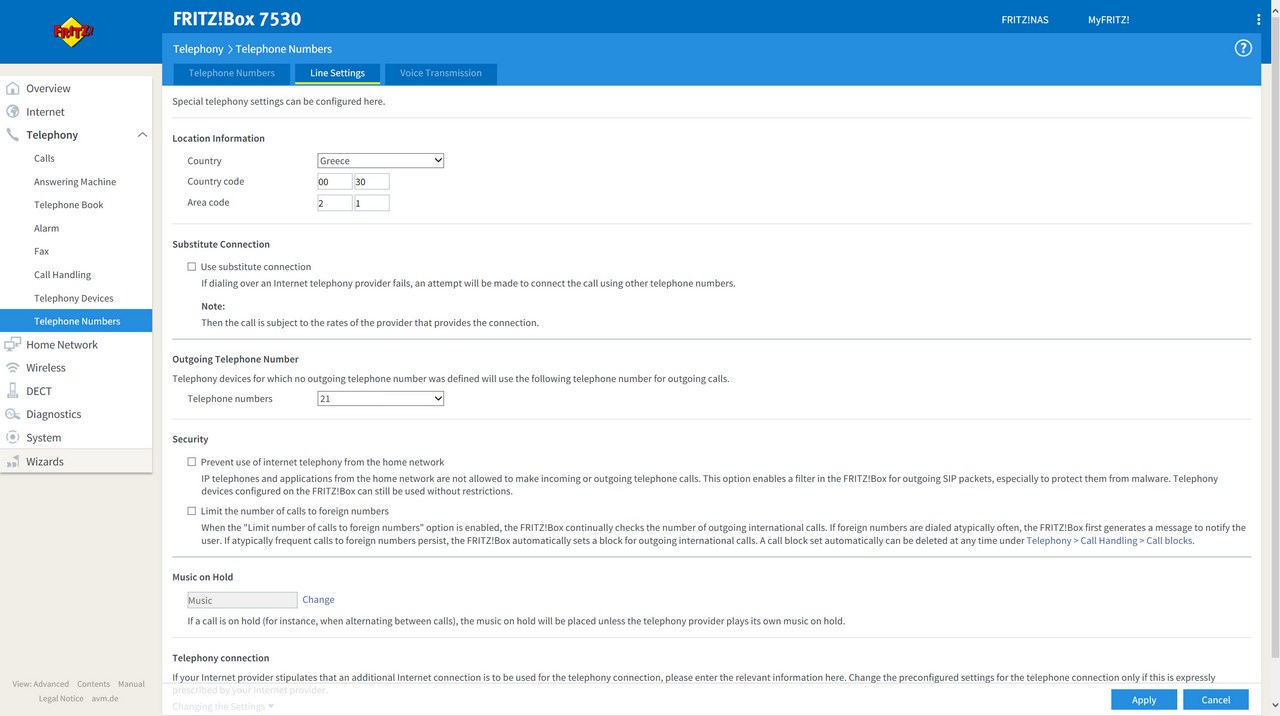Expand Changing the Settings section

[223, 706]
